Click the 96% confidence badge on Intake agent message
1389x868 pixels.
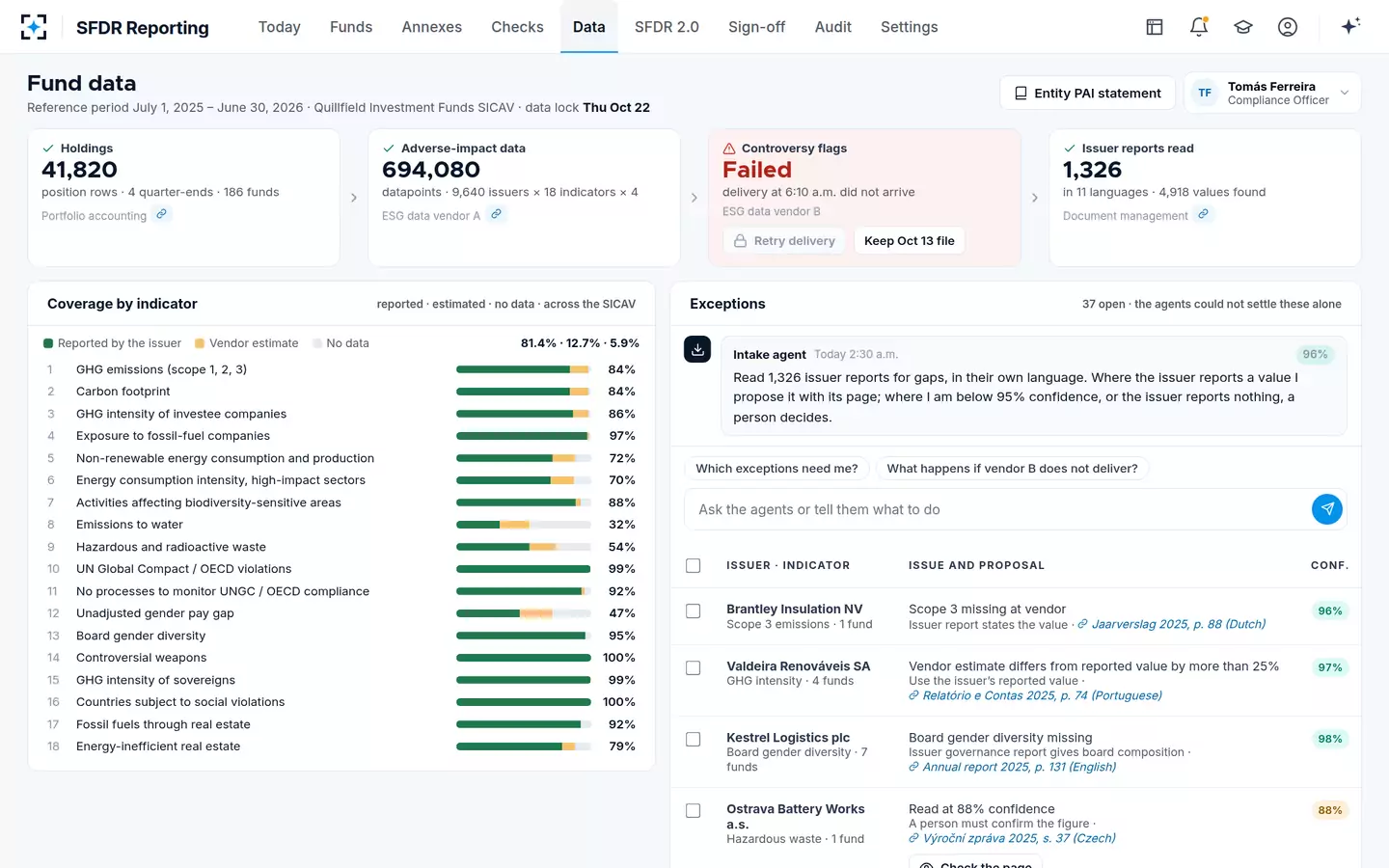(1315, 354)
